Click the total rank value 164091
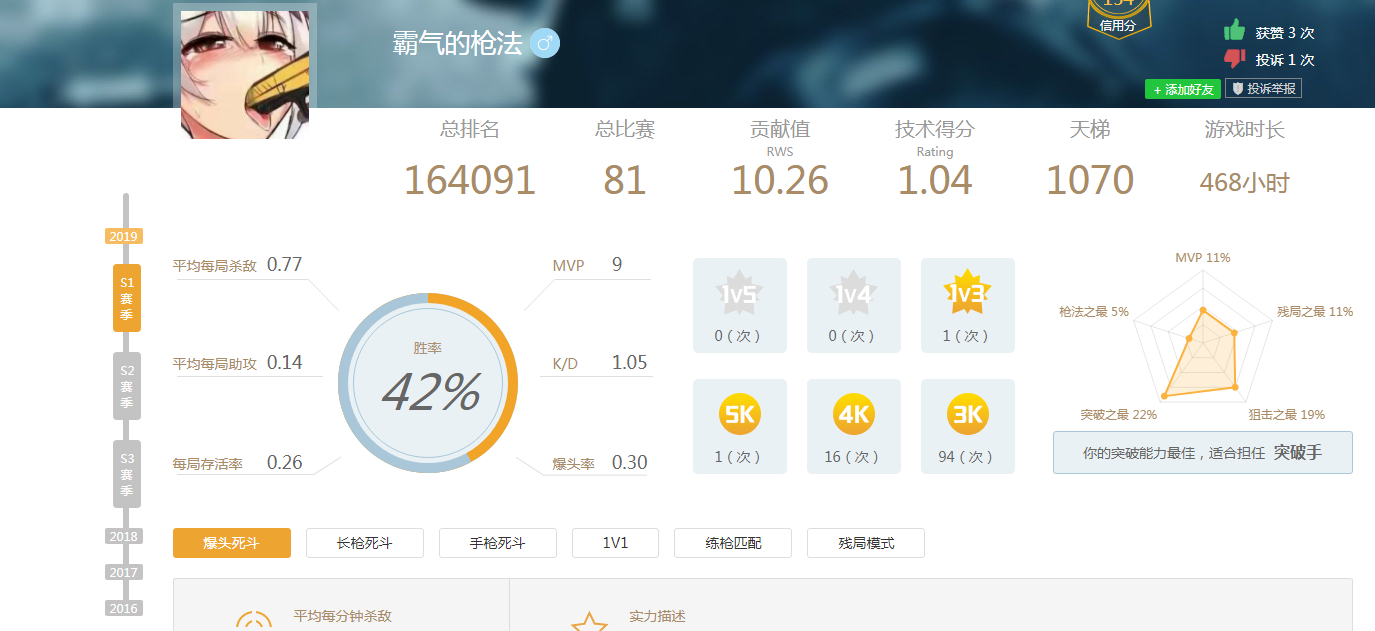The width and height of the screenshot is (1375, 631). [x=470, y=180]
